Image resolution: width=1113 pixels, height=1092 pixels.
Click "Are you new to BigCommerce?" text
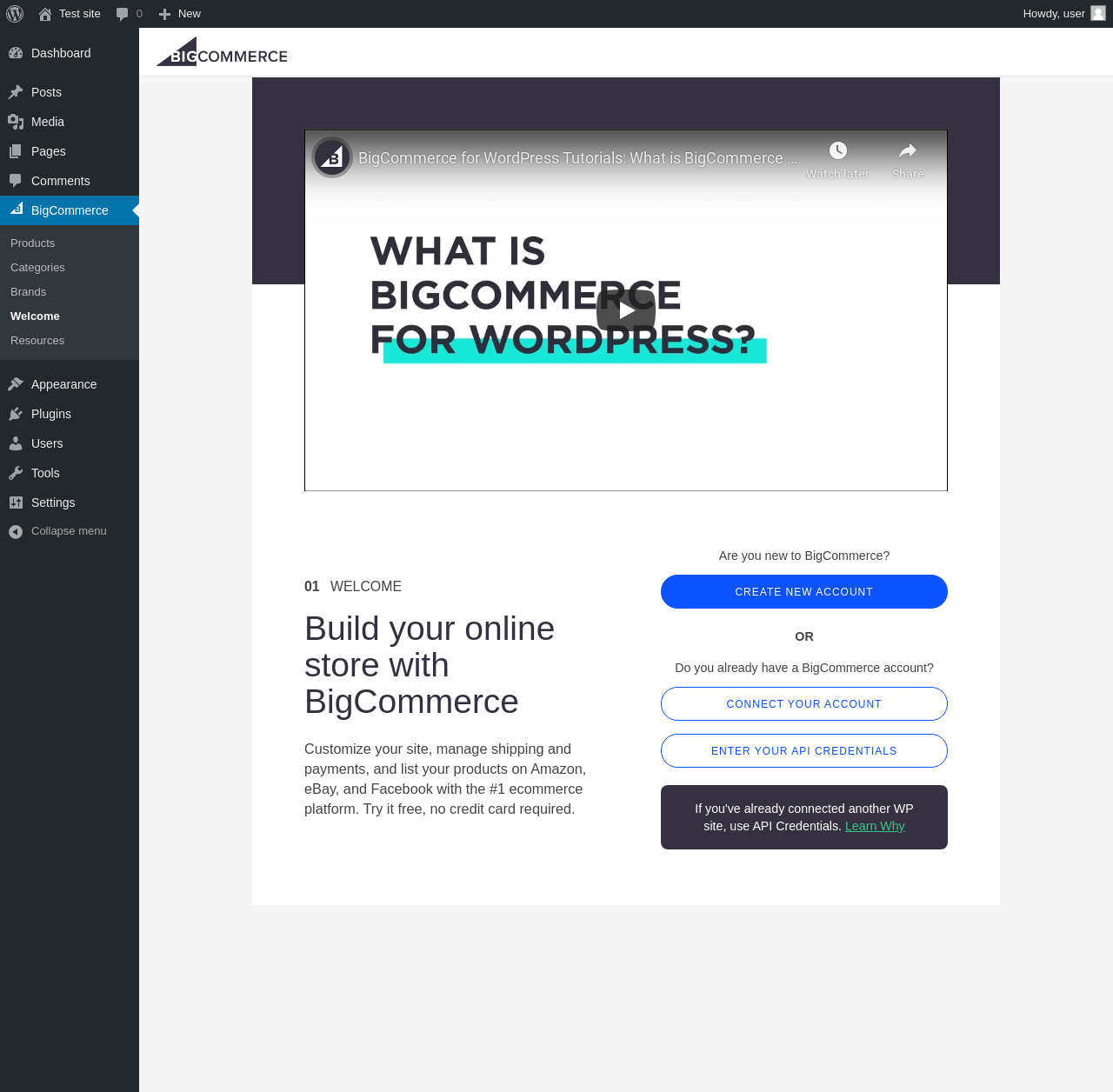pos(804,556)
